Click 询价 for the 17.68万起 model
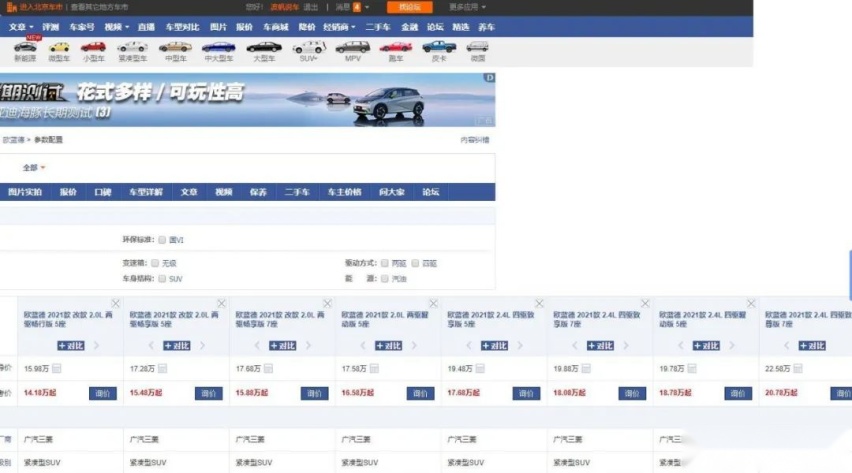852x473 pixels. point(527,393)
